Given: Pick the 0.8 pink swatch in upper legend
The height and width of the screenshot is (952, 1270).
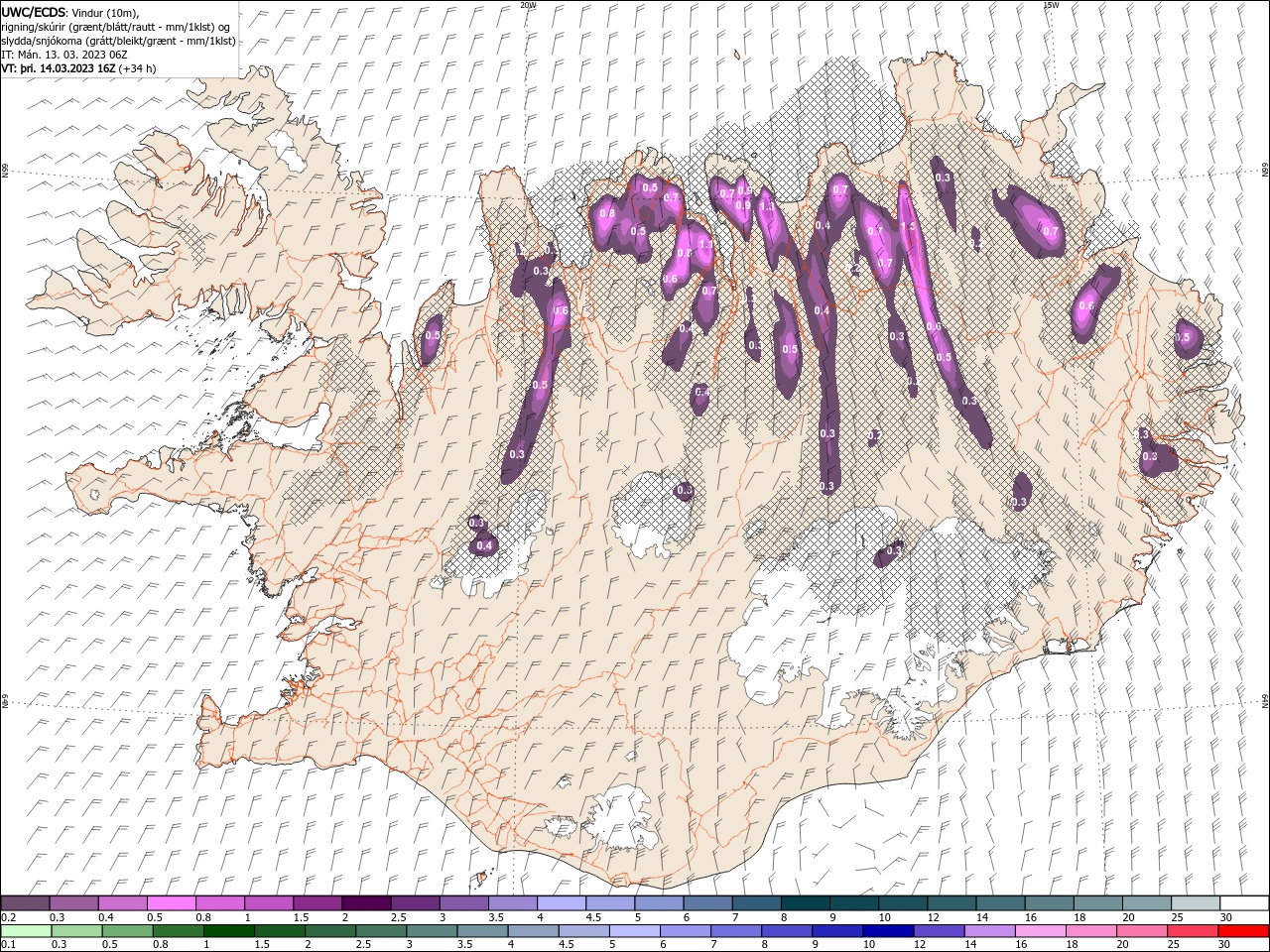Looking at the screenshot, I should [x=219, y=903].
